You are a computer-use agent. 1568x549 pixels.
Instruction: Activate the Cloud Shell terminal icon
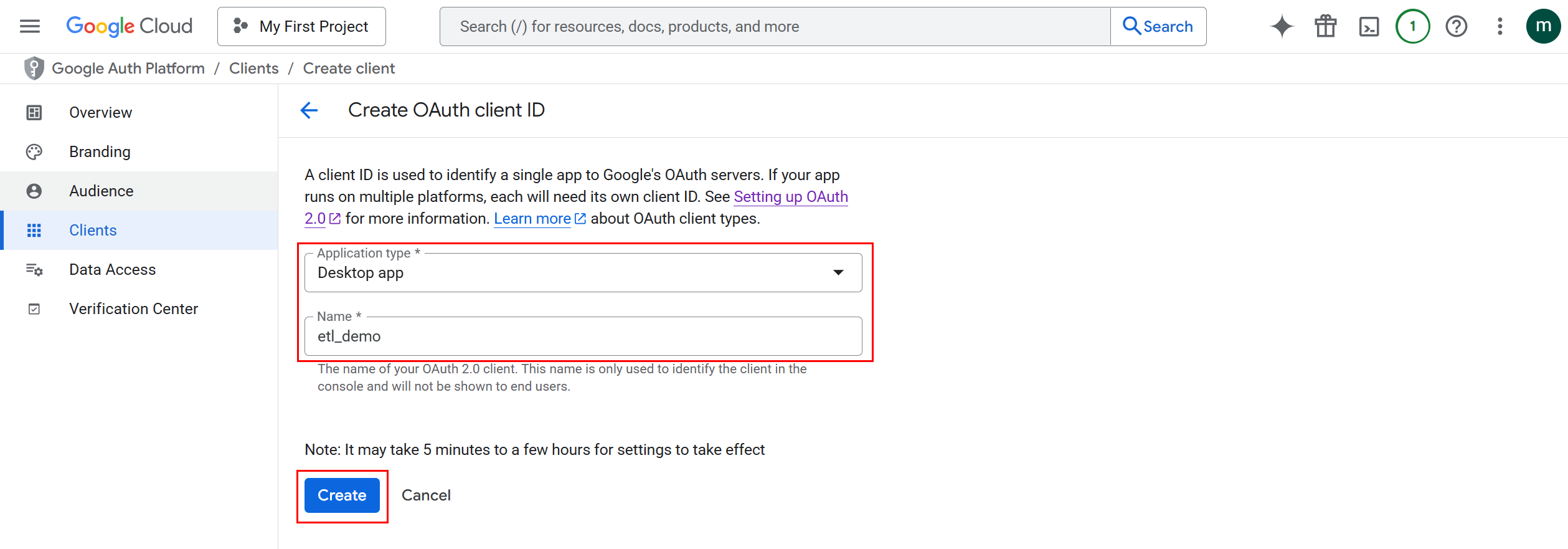1369,26
